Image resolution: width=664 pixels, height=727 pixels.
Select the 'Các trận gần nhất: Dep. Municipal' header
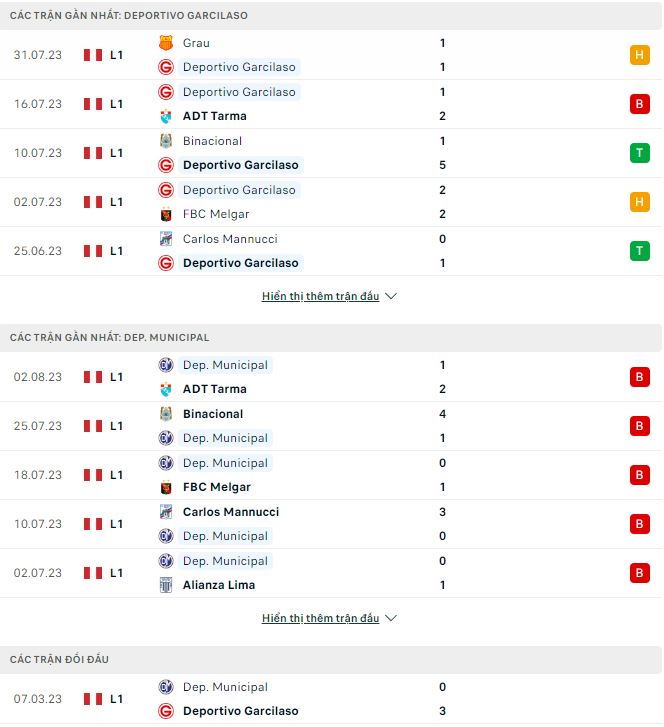pyautogui.click(x=109, y=338)
